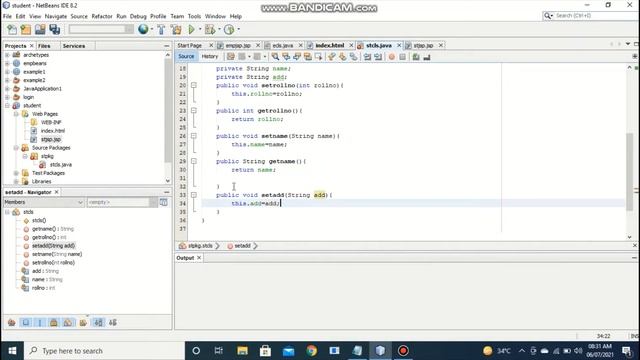The width and height of the screenshot is (640, 360).
Task: Collapse the setadd method code fold
Action: (x=194, y=195)
